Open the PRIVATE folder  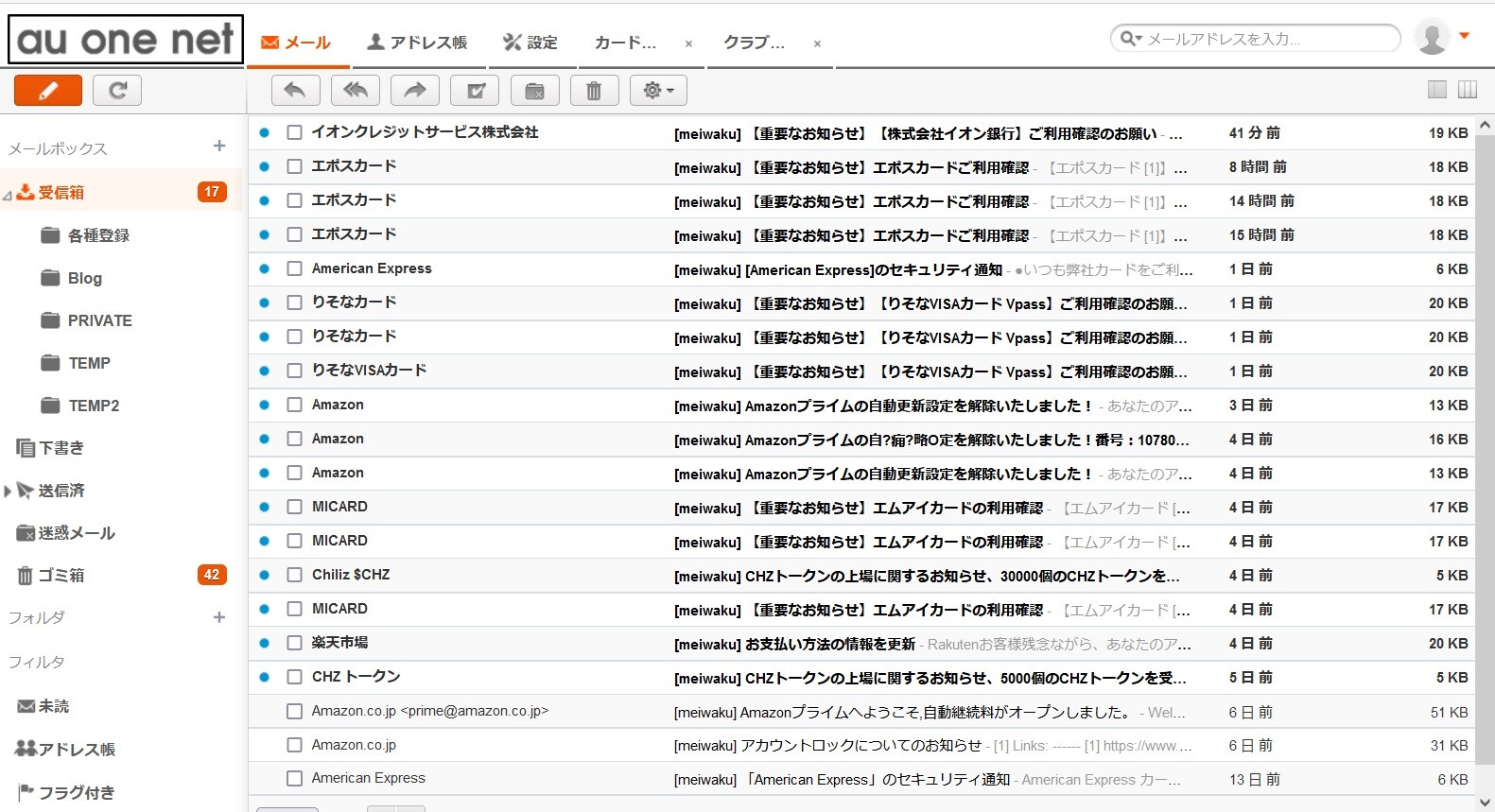100,320
